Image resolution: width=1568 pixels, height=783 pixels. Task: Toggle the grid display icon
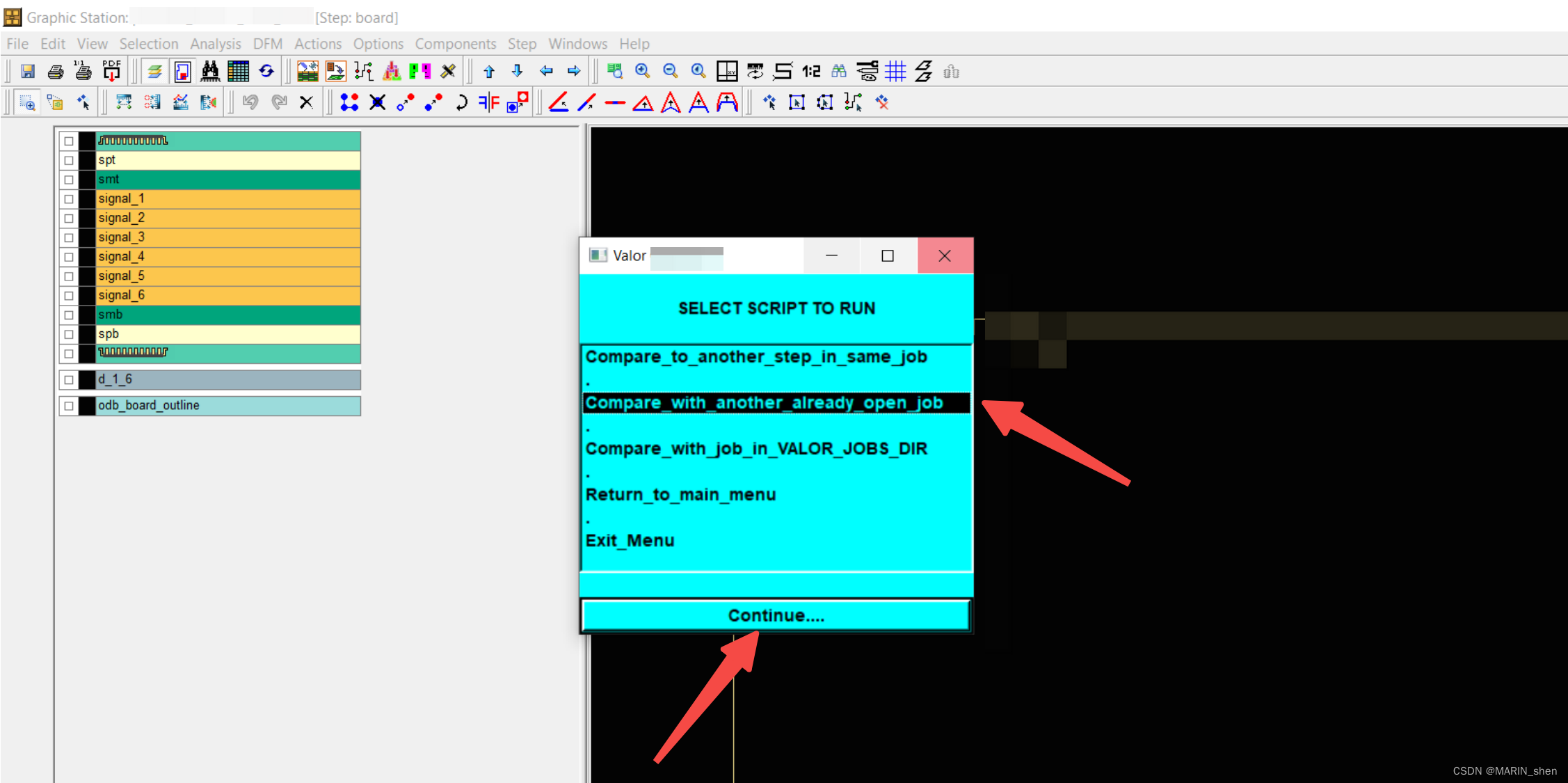point(896,71)
